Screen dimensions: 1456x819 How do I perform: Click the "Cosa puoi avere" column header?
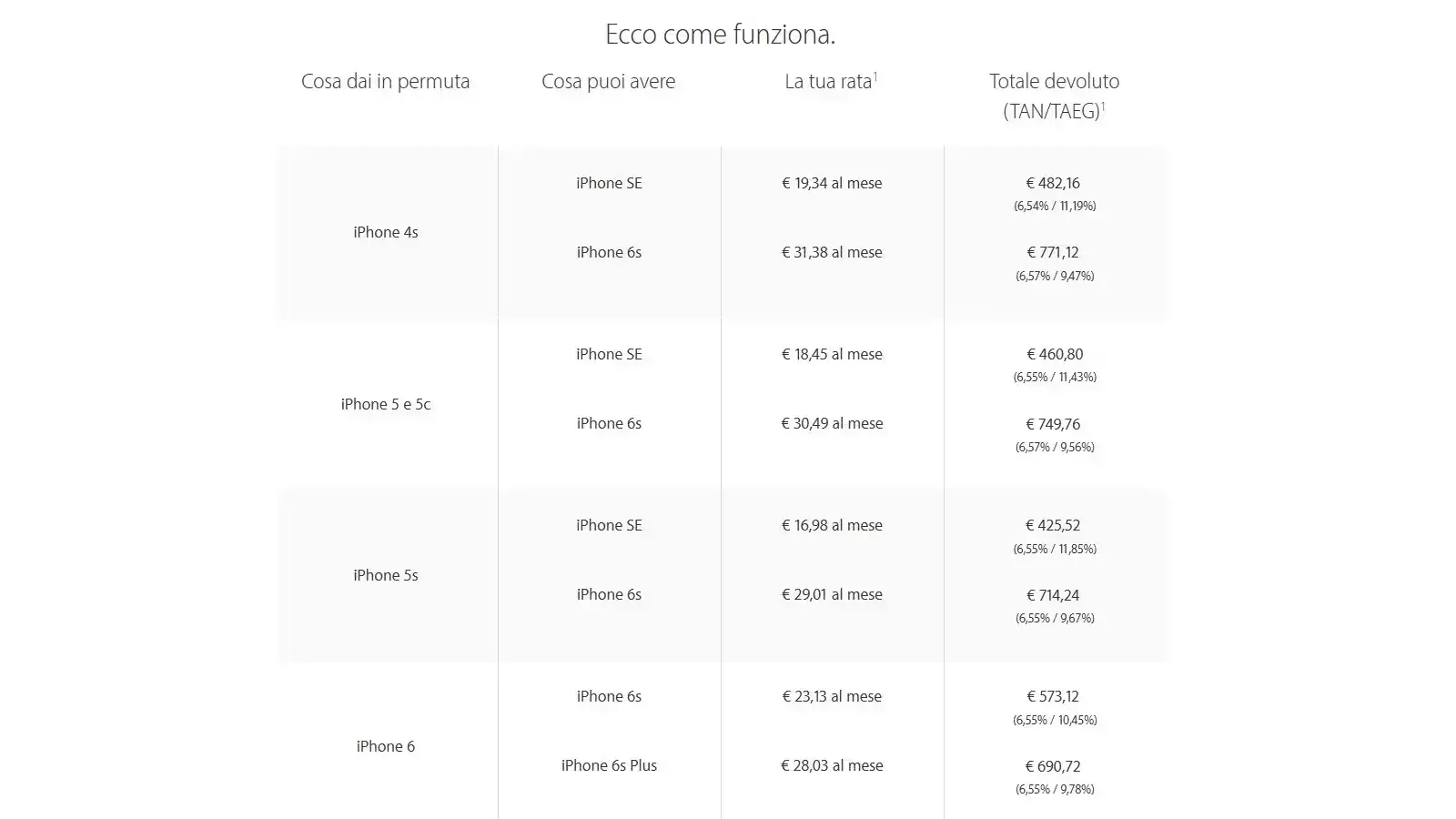(608, 81)
